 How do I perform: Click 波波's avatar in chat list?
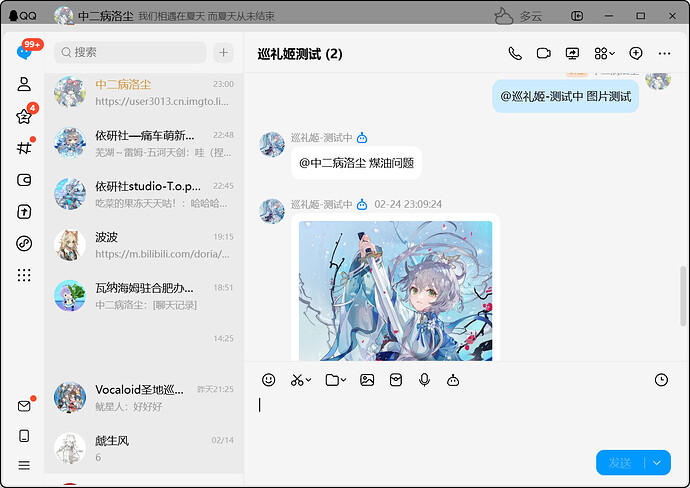(x=70, y=245)
